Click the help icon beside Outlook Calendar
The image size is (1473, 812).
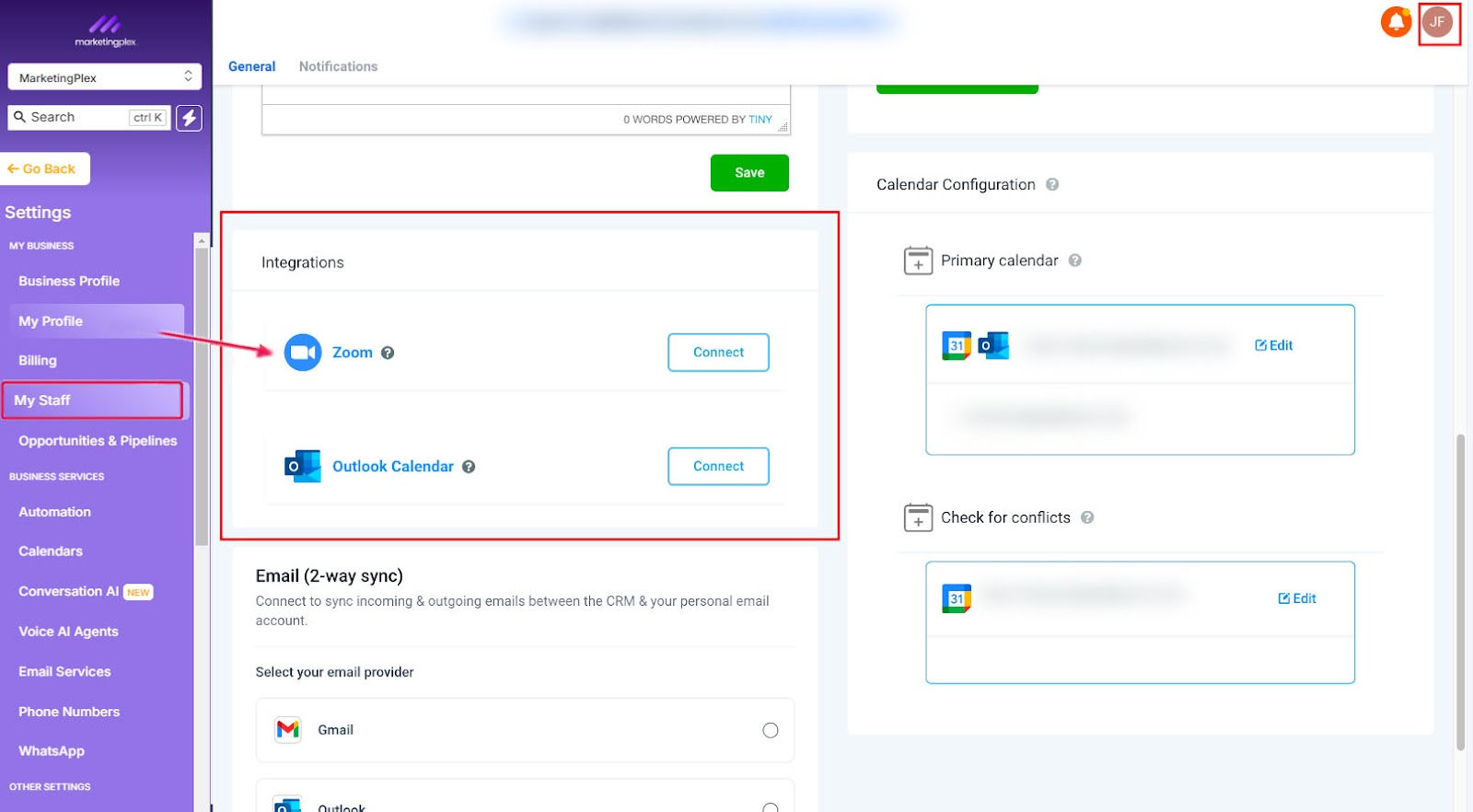469,467
